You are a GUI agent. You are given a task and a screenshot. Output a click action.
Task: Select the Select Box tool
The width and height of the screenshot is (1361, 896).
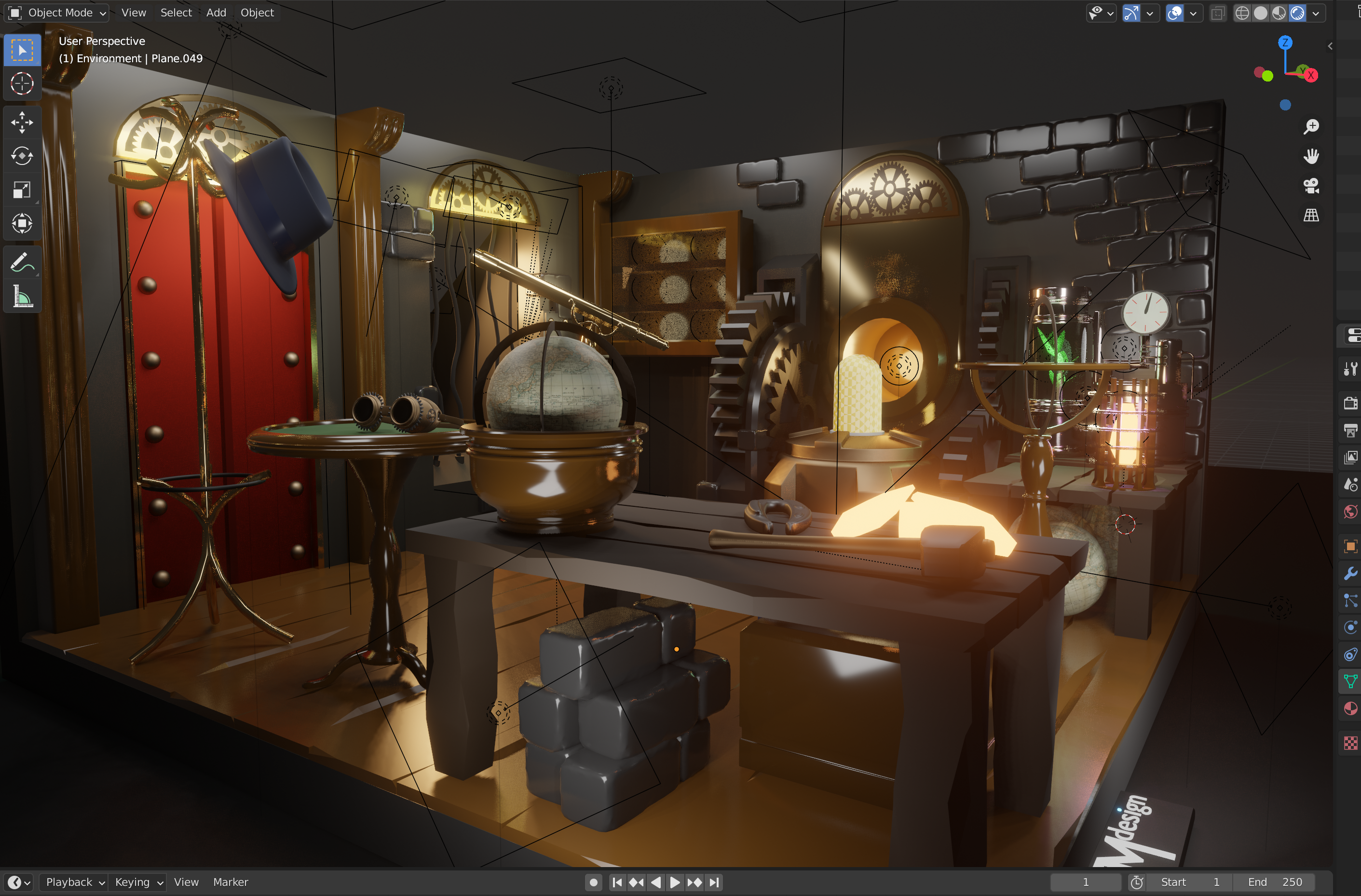(22, 50)
